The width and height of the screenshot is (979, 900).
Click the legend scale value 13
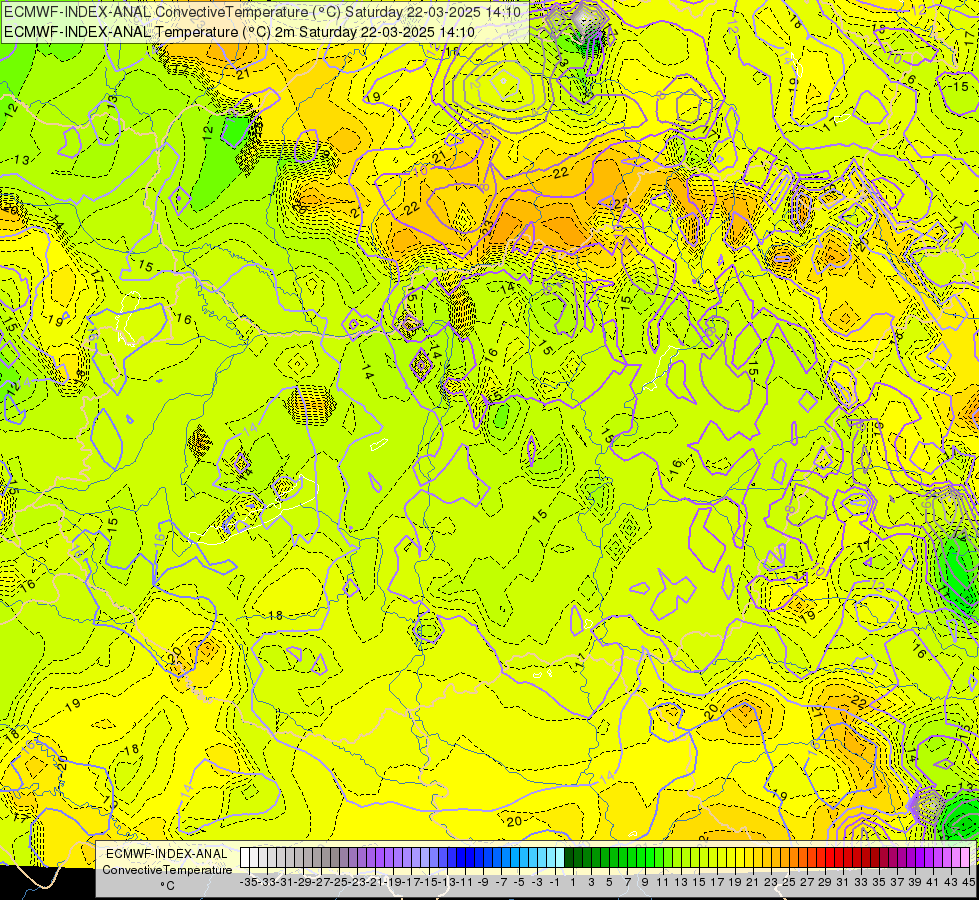681,882
